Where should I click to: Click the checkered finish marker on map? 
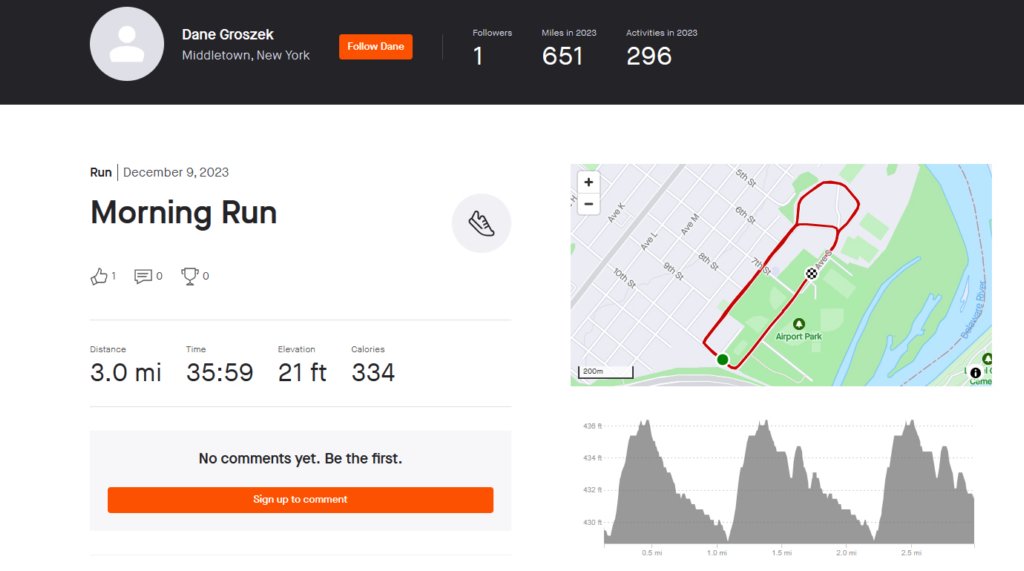pyautogui.click(x=811, y=274)
